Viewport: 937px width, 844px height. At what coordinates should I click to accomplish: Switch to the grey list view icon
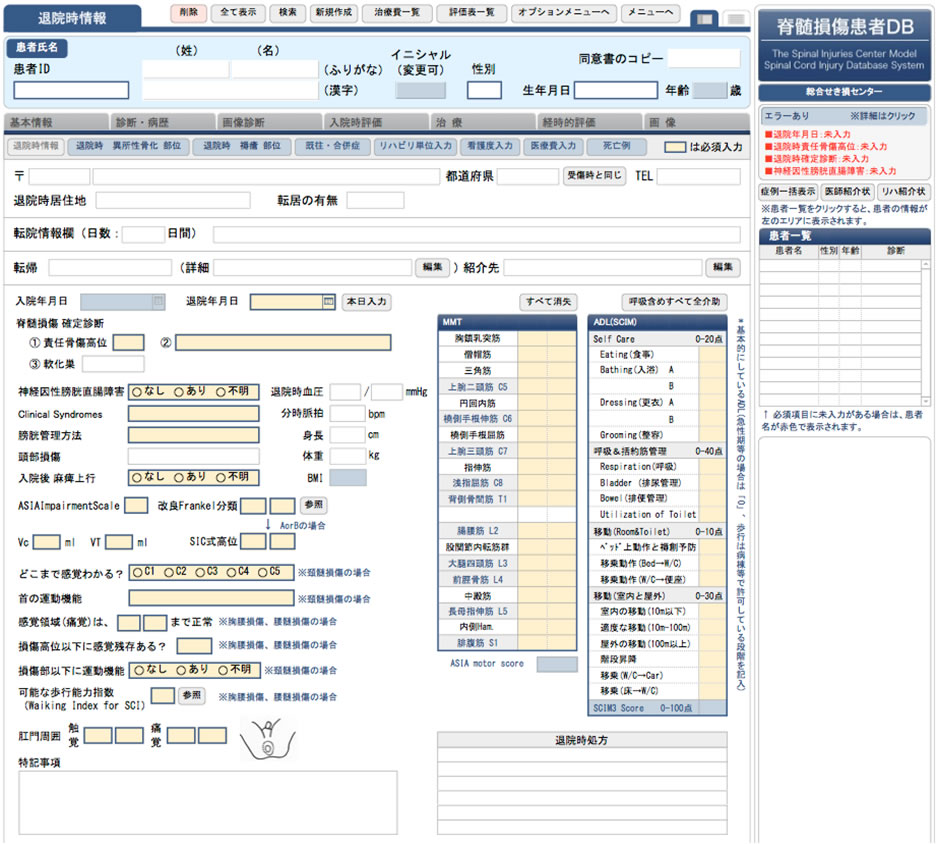coord(734,18)
